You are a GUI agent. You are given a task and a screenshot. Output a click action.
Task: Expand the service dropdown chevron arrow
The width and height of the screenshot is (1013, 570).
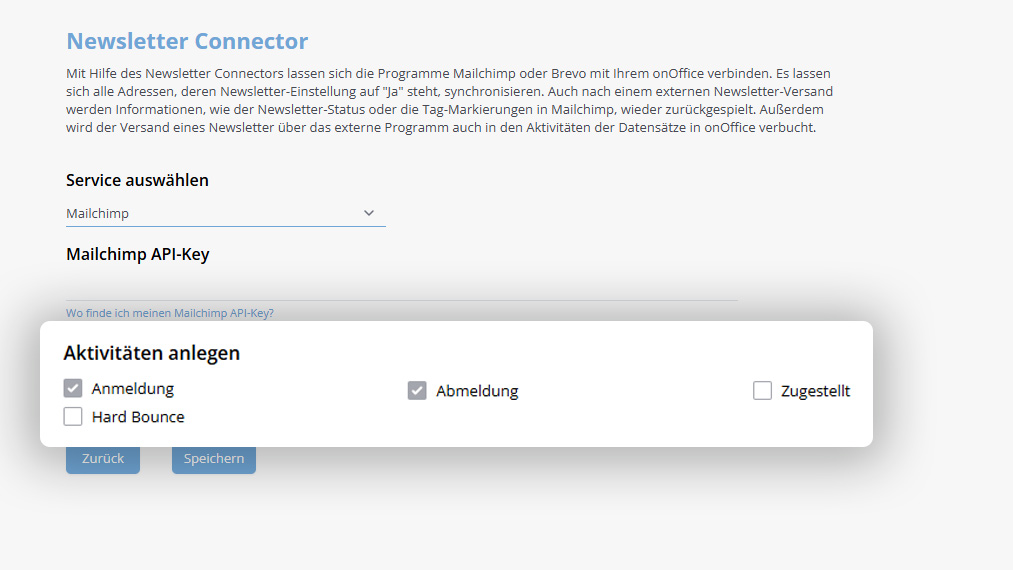[369, 213]
